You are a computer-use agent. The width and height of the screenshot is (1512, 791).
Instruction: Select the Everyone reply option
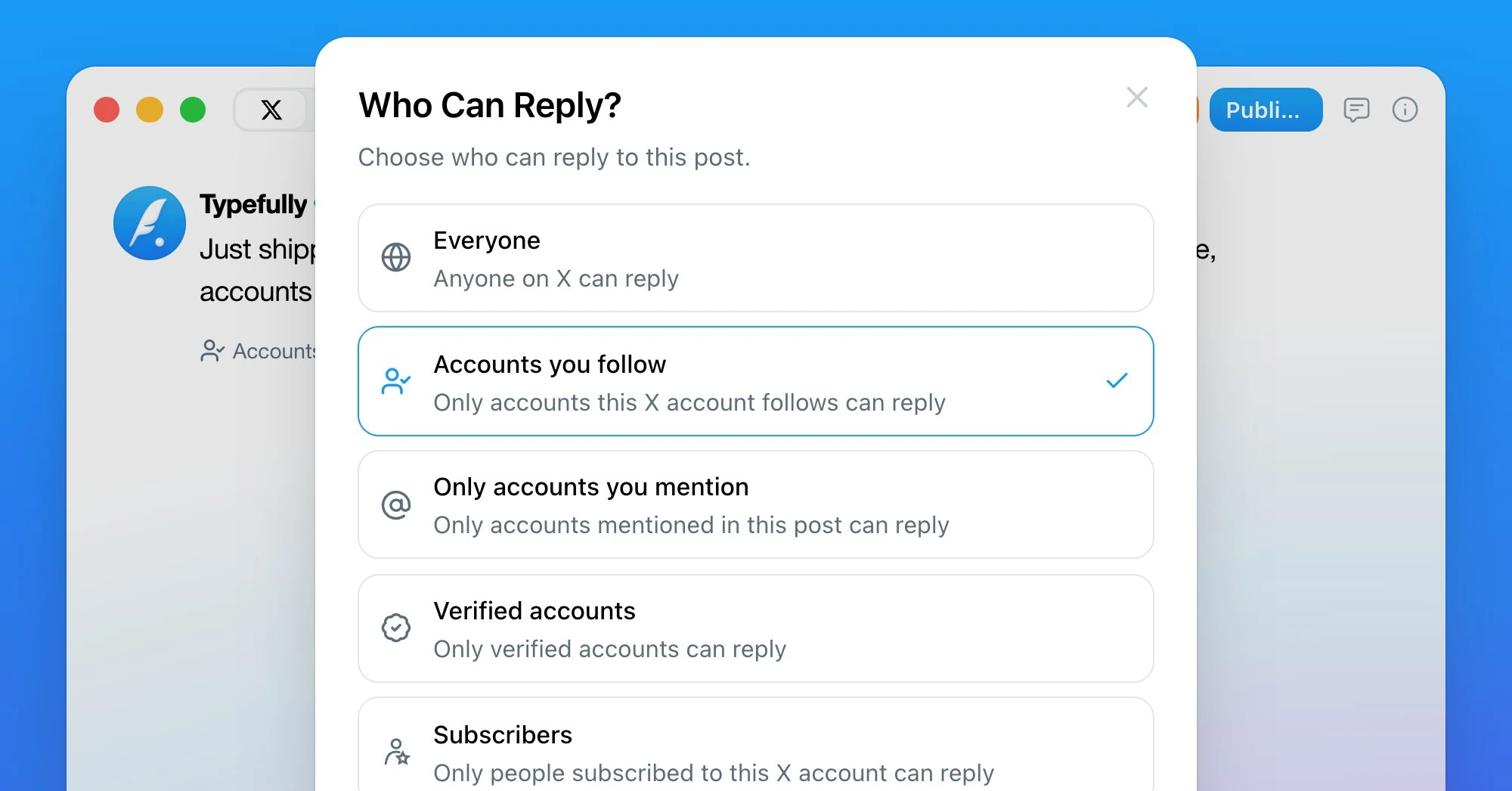[x=755, y=258]
